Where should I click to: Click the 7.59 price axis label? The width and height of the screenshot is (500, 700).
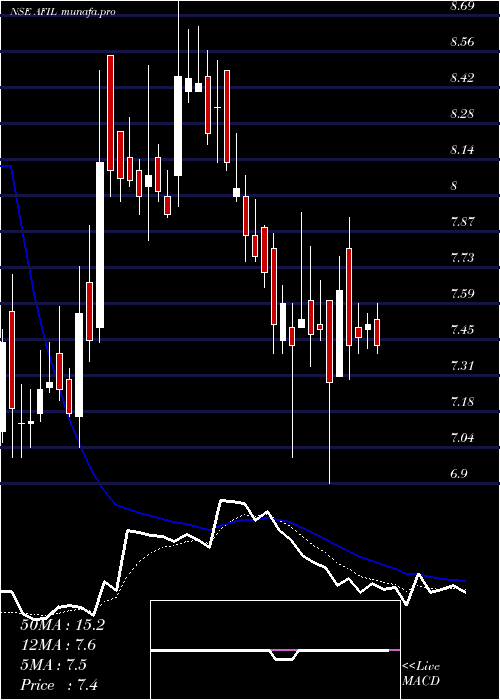(462, 294)
